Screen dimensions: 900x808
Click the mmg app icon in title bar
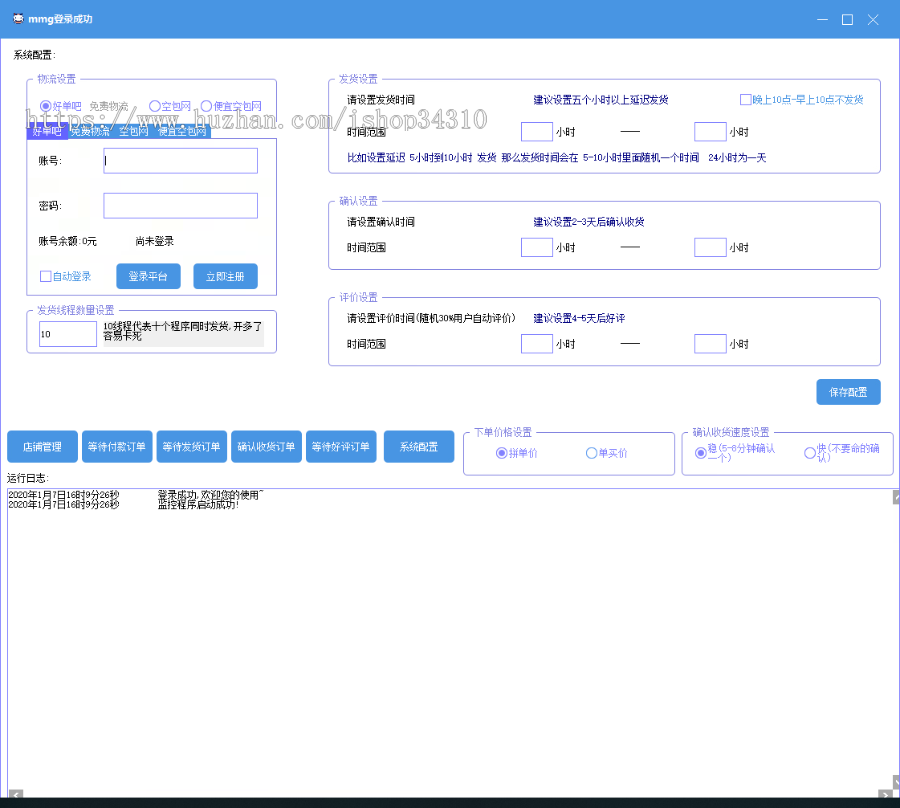(x=18, y=19)
